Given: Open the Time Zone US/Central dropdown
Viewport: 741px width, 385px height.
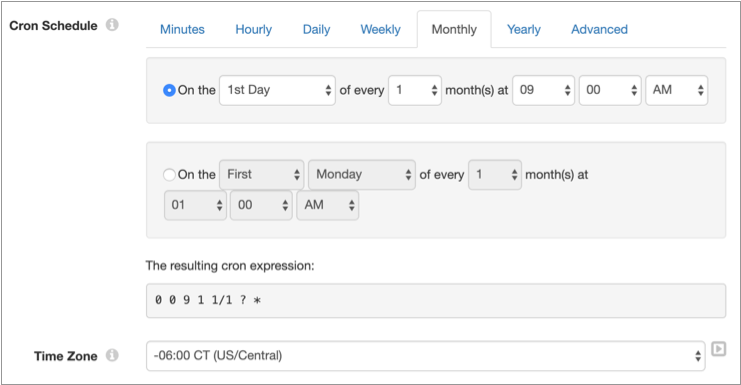Looking at the screenshot, I should pos(426,356).
